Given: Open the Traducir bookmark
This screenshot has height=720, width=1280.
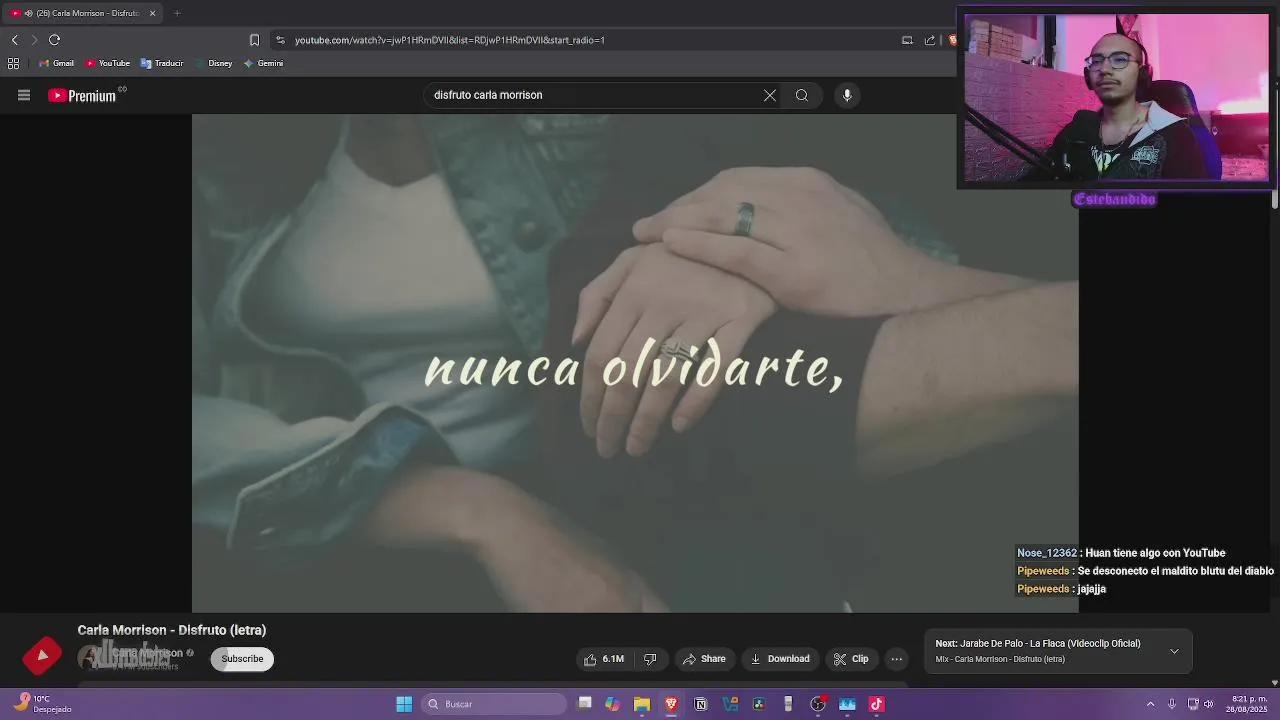Looking at the screenshot, I should coord(161,63).
